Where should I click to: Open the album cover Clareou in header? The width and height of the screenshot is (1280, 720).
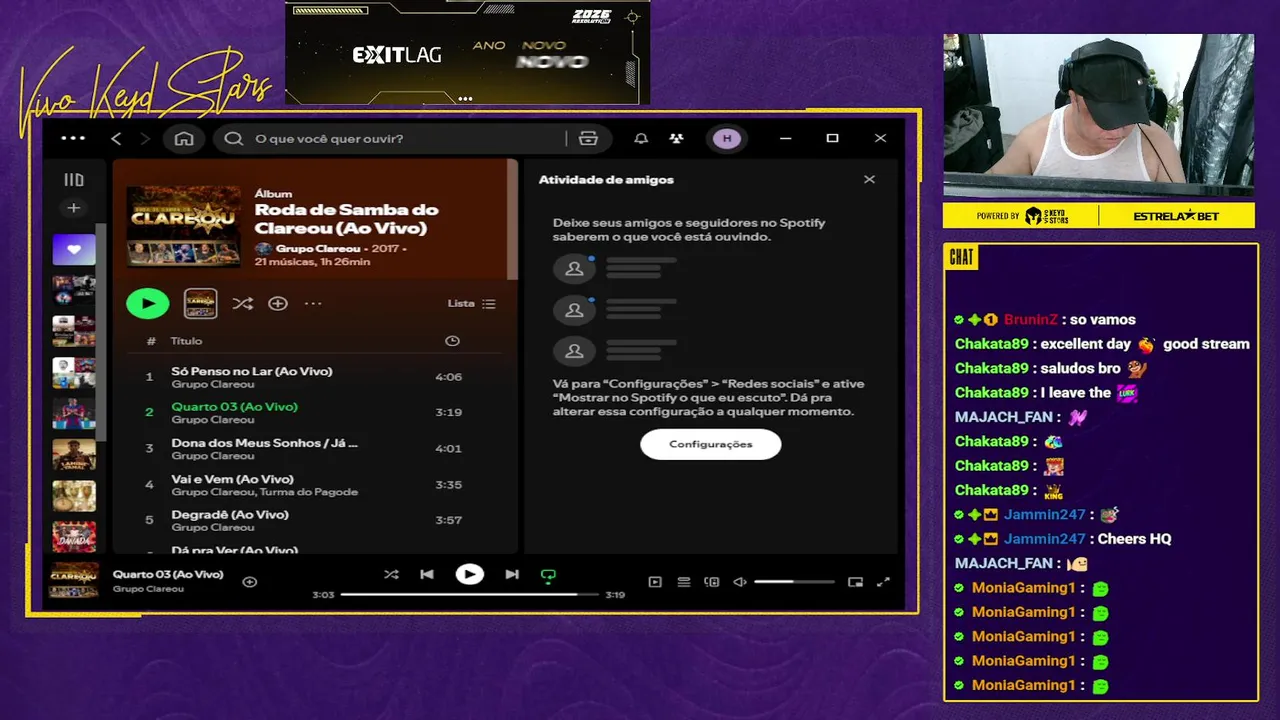184,226
